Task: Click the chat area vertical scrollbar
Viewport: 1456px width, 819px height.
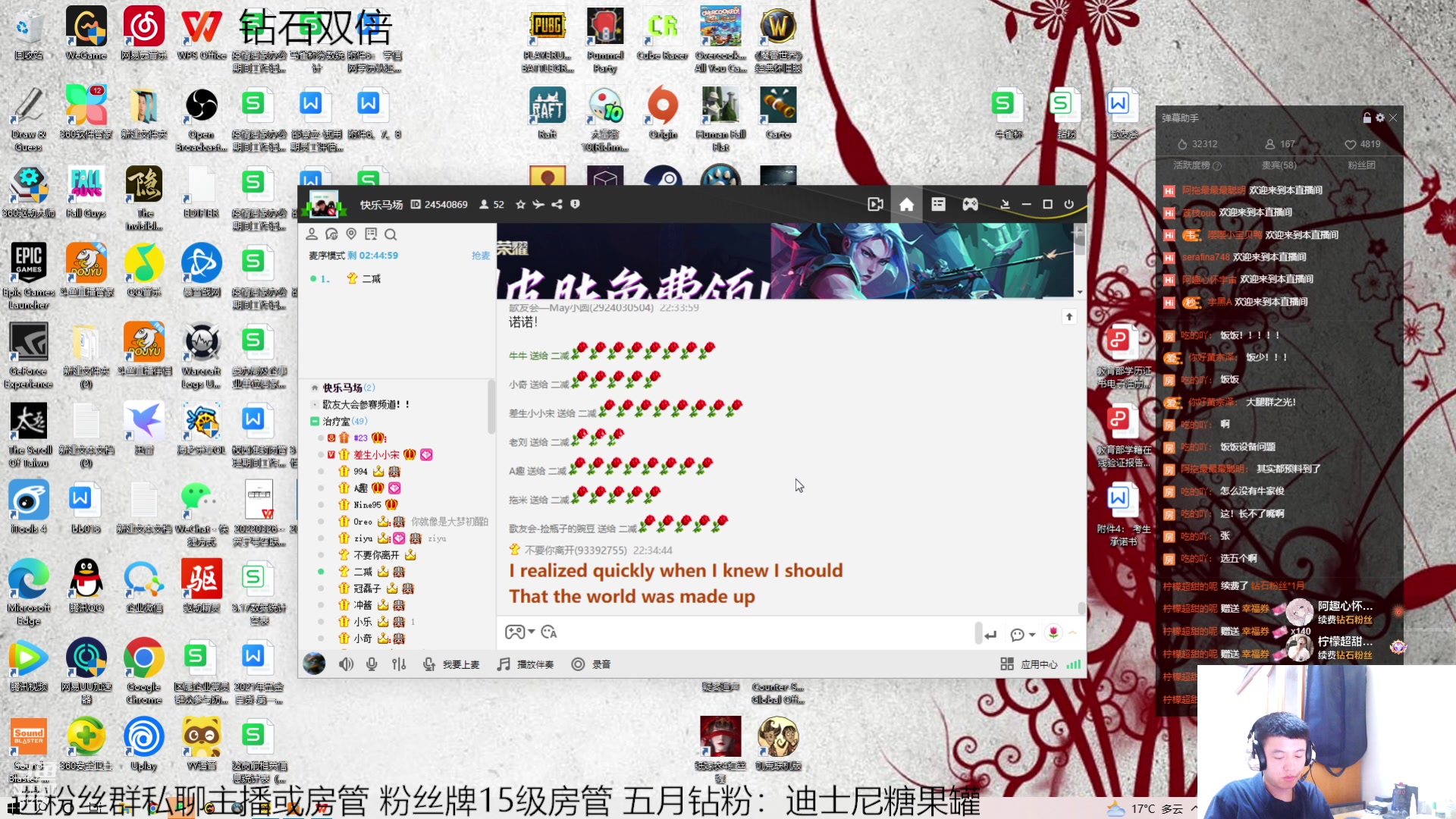Action: 1081,609
